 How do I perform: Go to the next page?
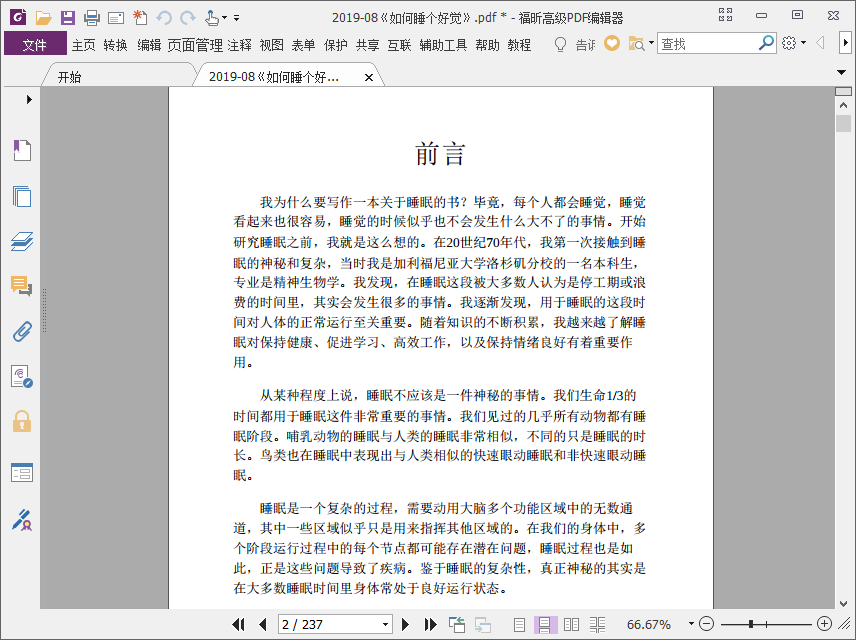[x=405, y=624]
